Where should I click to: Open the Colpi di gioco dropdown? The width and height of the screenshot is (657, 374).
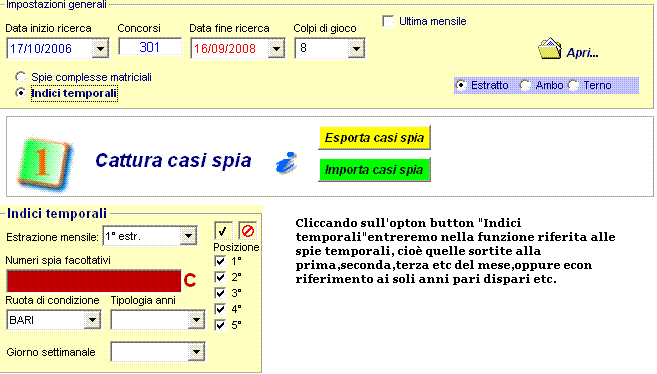(x=356, y=49)
